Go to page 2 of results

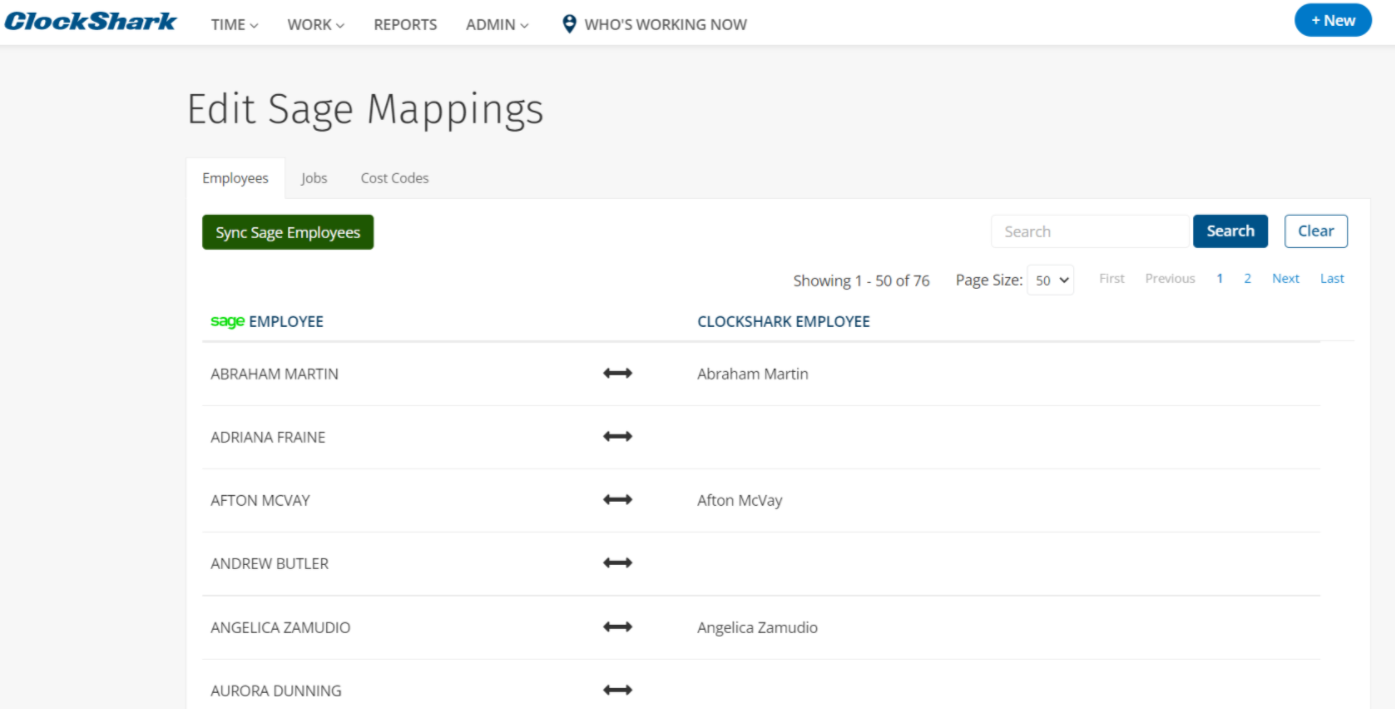click(x=1247, y=278)
